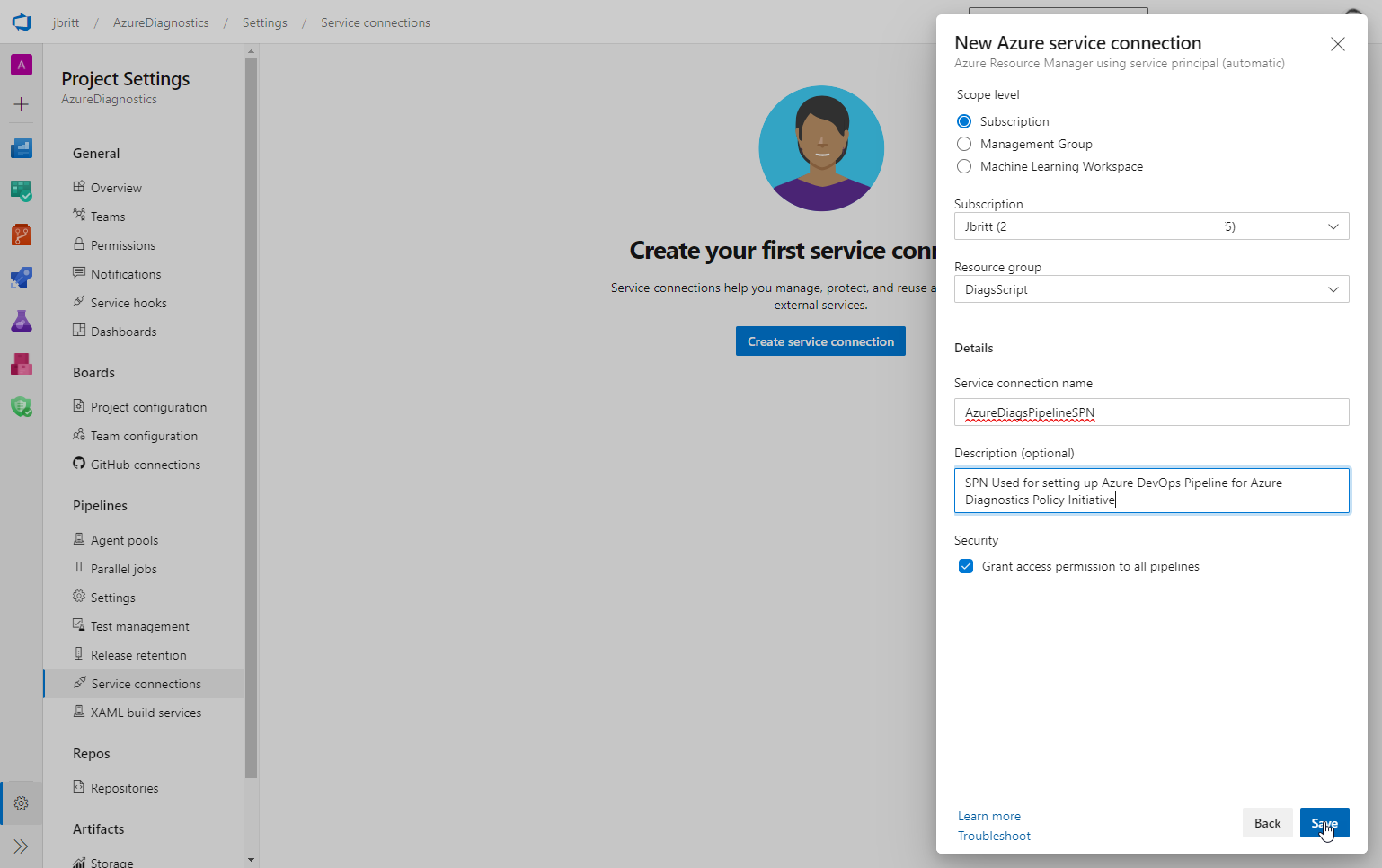Screen dimensions: 1382x868
Task: Click the Save button
Action: (1324, 823)
